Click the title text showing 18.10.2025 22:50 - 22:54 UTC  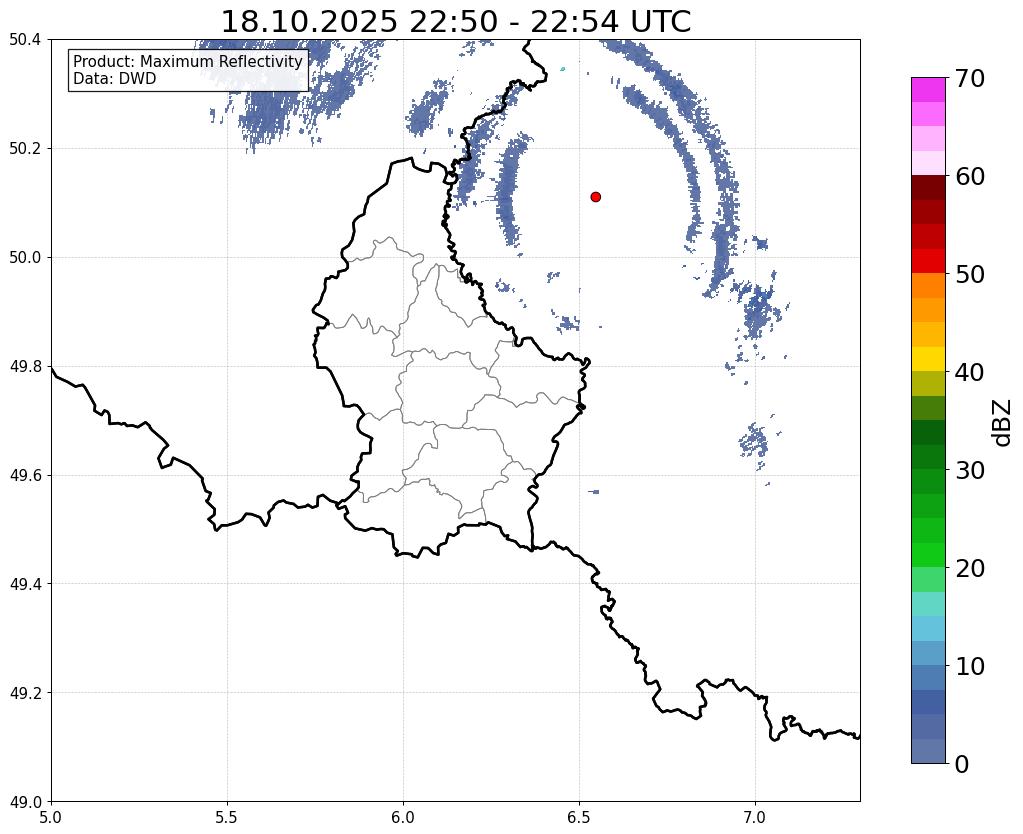[x=456, y=21]
